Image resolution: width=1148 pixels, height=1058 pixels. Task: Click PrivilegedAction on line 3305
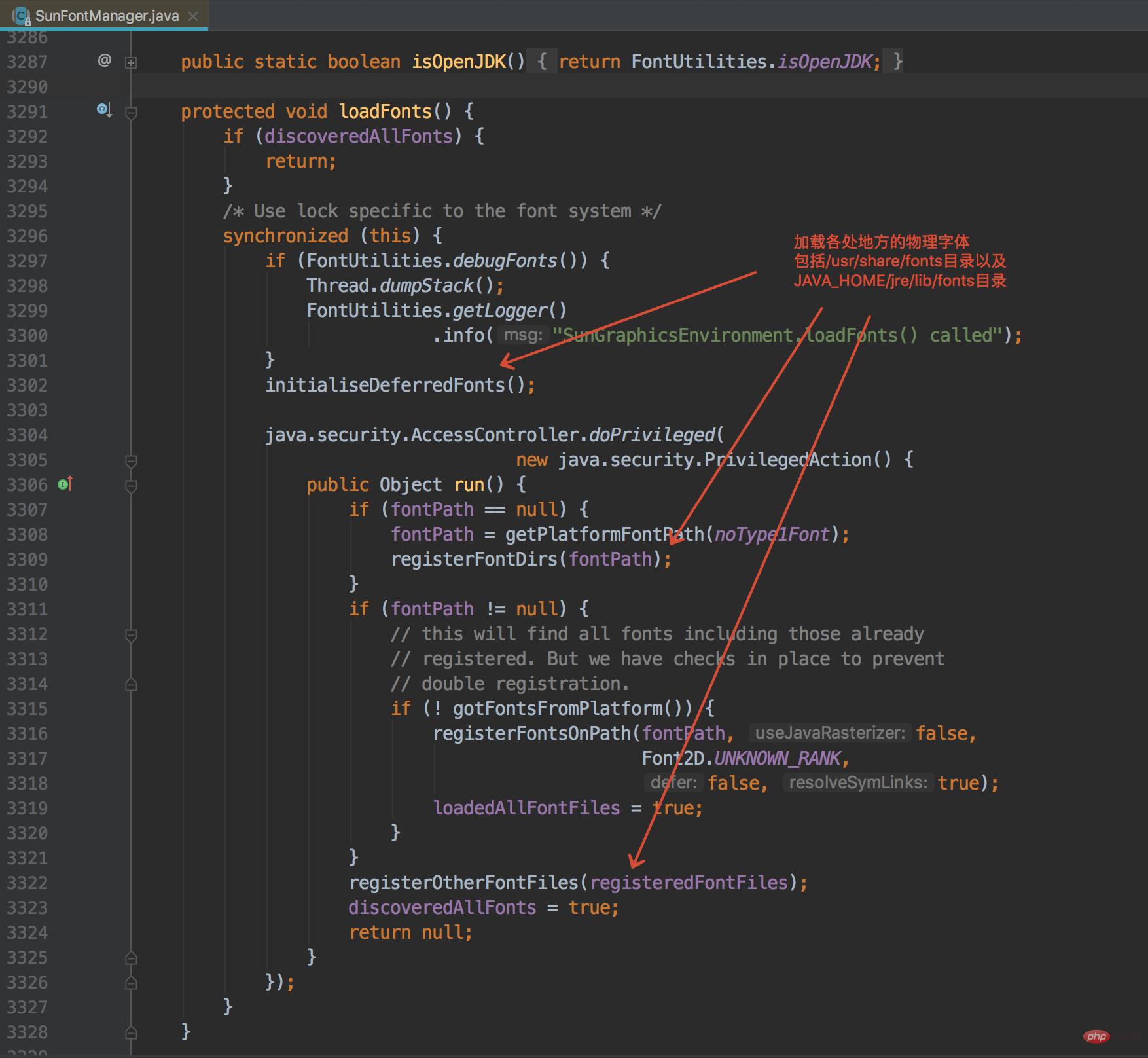(788, 460)
